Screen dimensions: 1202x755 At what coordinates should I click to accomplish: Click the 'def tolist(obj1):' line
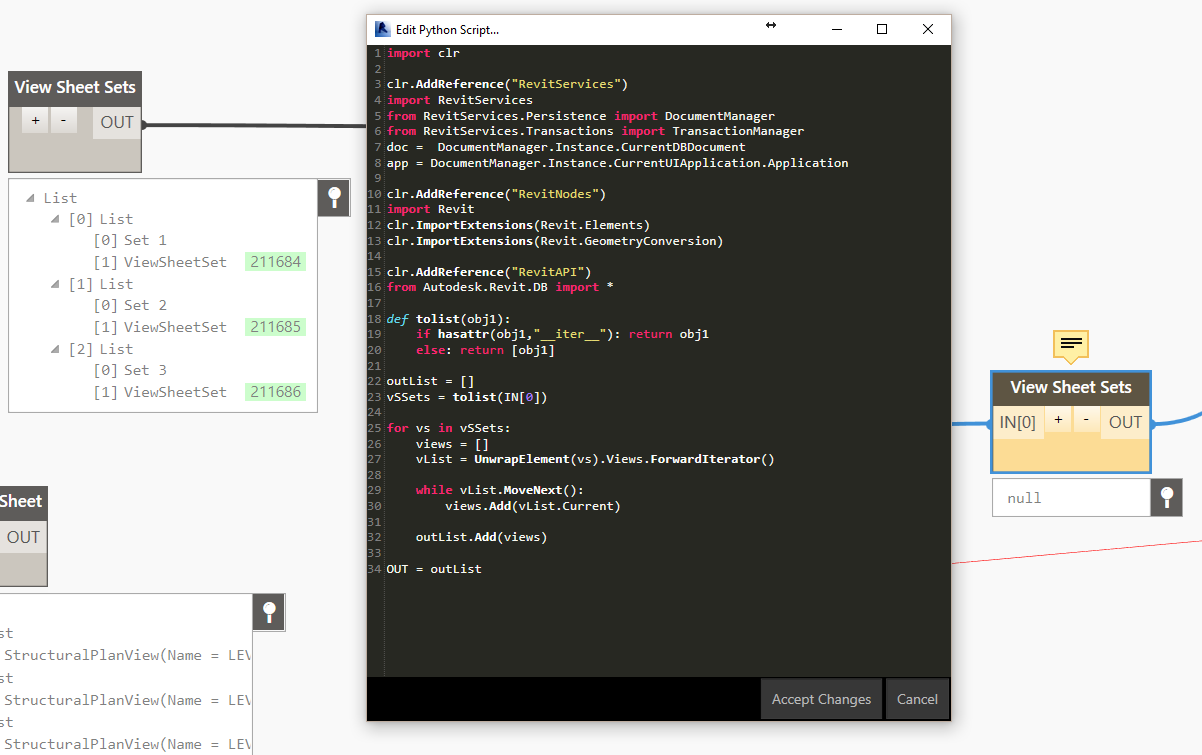click(x=449, y=319)
